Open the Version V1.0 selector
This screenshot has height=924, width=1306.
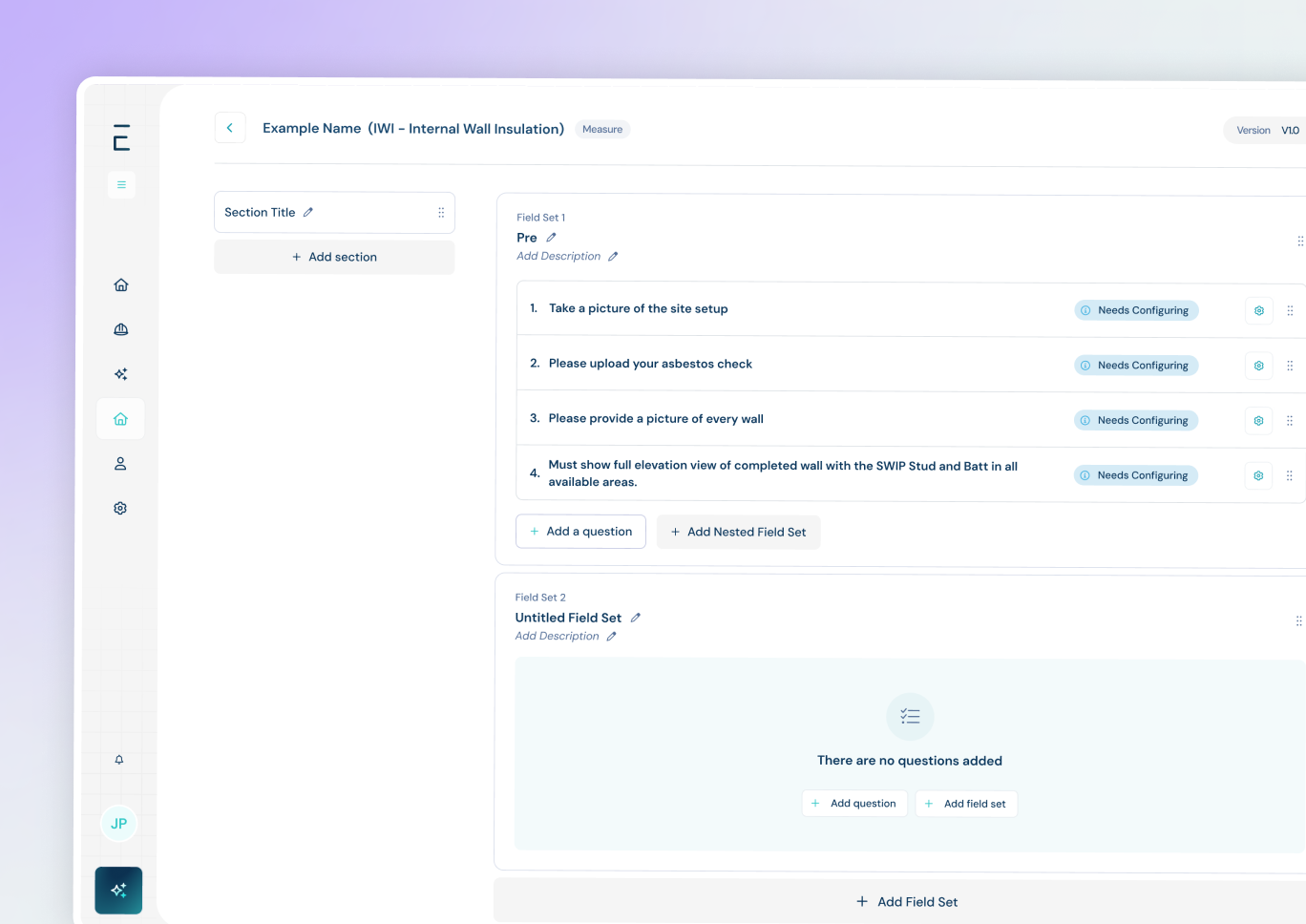pyautogui.click(x=1267, y=131)
